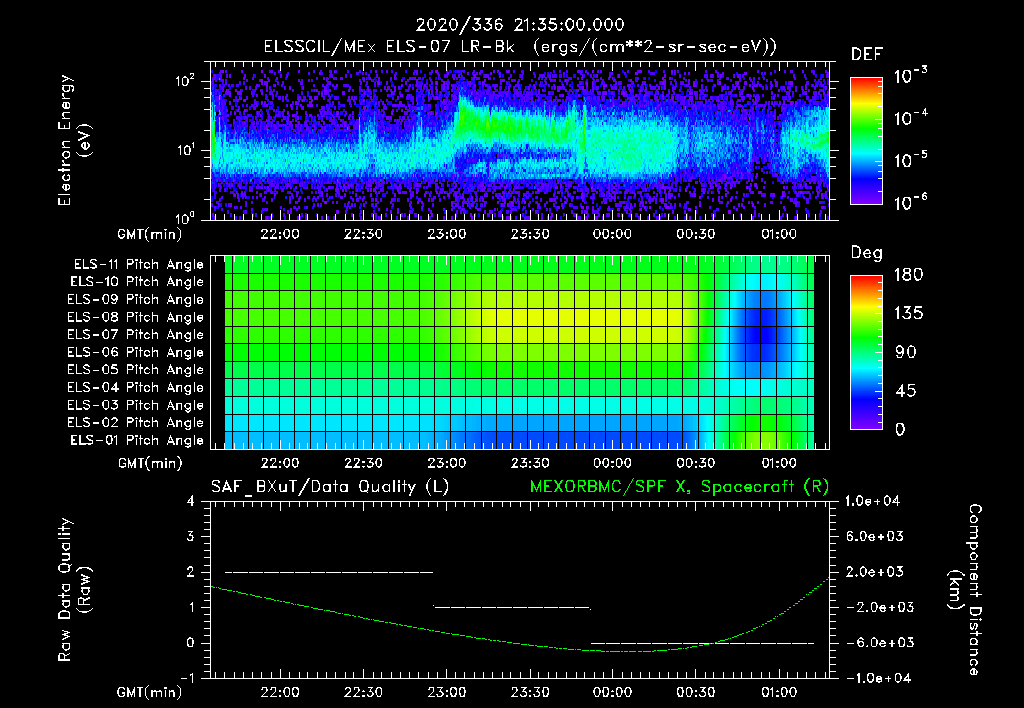Click the 6.0e+03 right axis value
The width and height of the screenshot is (1024, 708).
(875, 536)
